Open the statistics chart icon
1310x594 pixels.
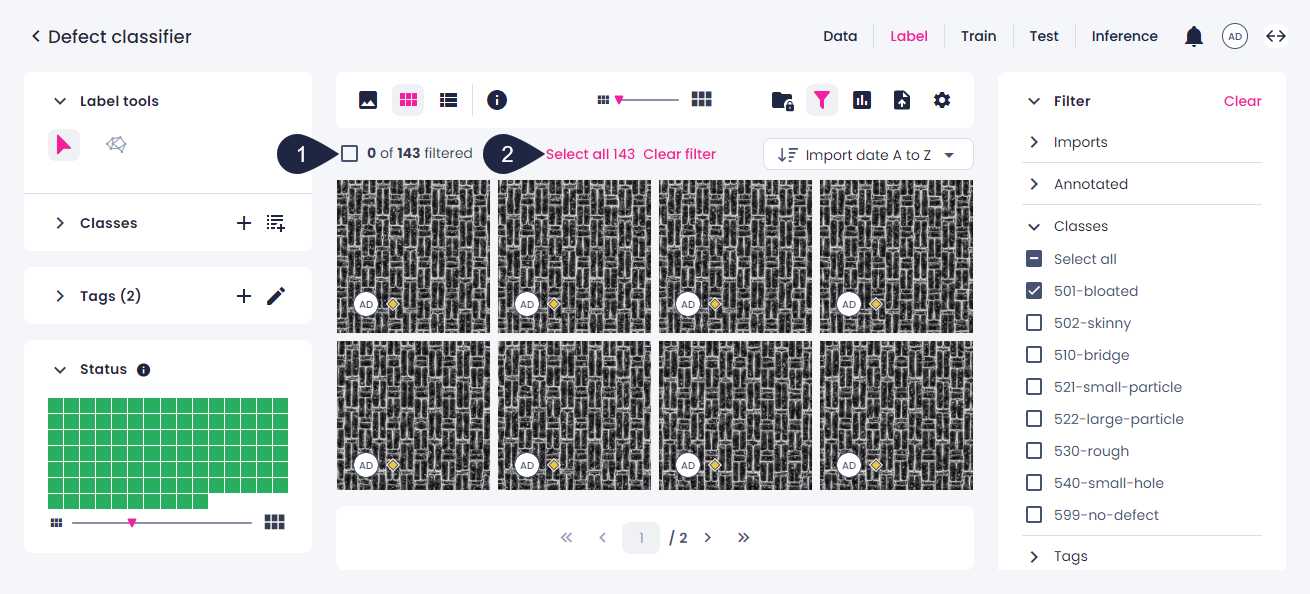[862, 100]
